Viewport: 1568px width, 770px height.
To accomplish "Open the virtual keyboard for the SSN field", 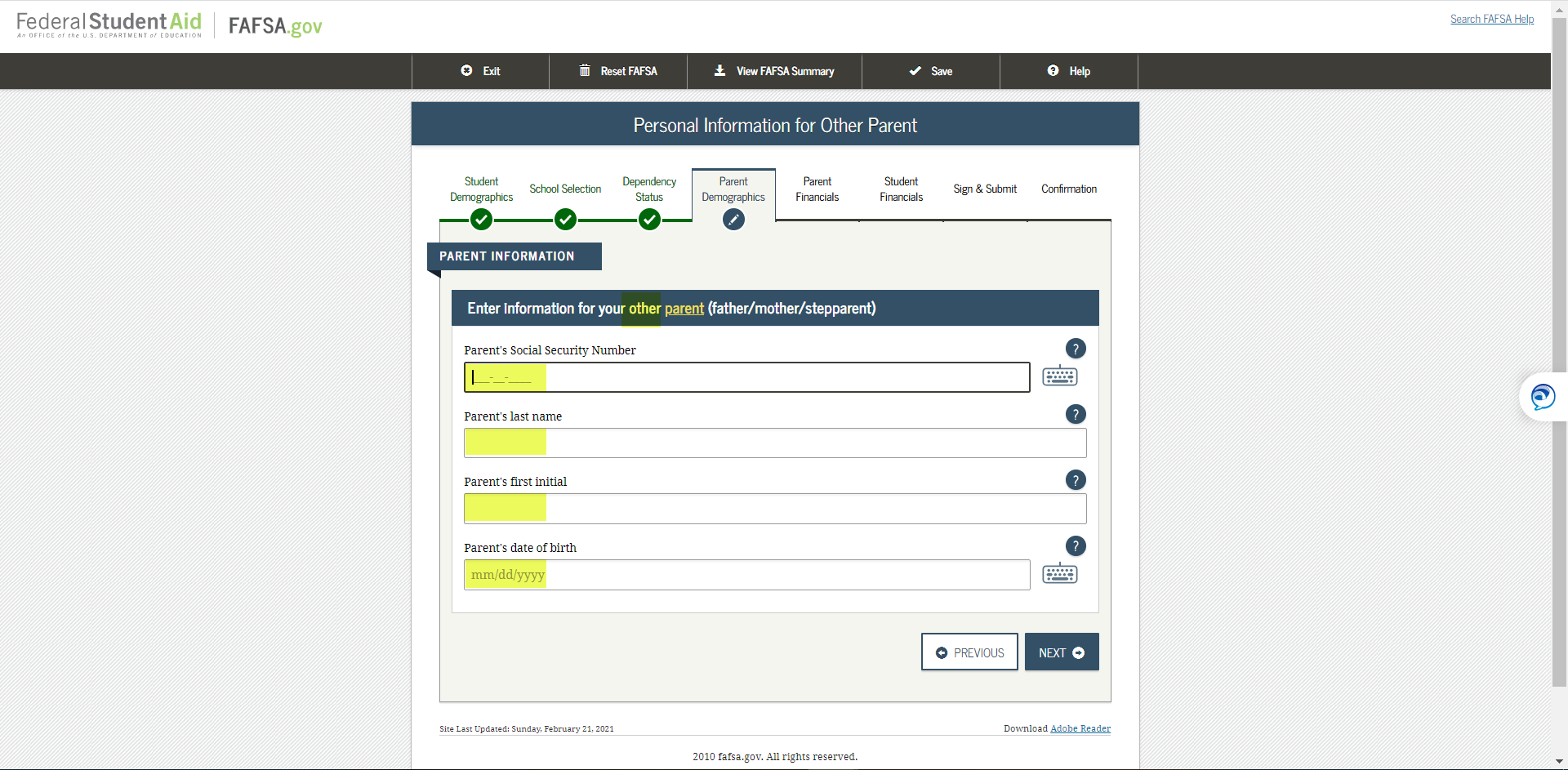I will (1059, 376).
